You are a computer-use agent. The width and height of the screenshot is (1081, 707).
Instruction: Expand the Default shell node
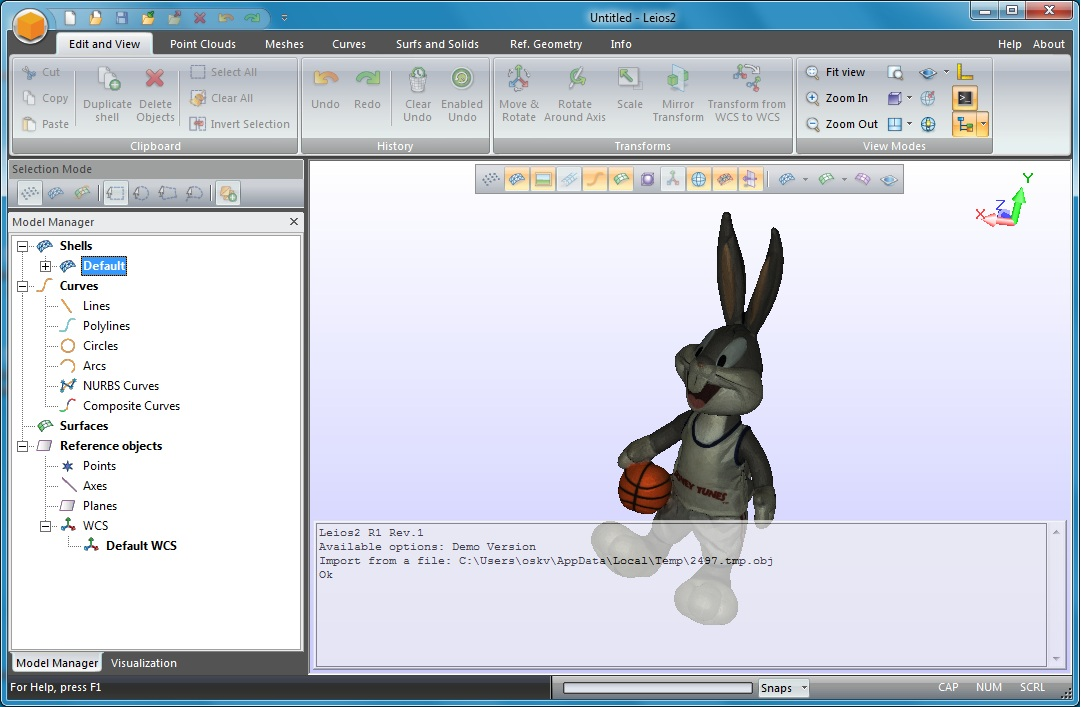[x=46, y=266]
